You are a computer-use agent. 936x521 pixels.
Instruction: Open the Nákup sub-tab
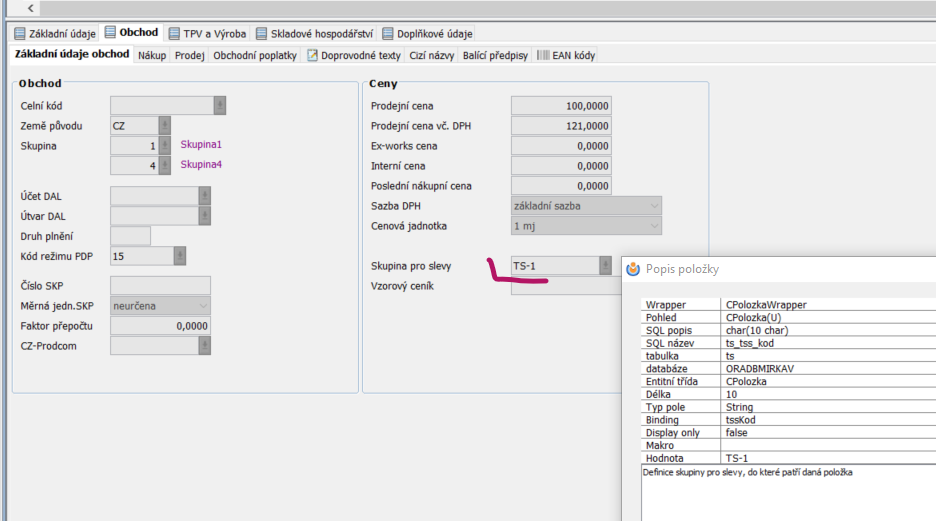pos(152,55)
